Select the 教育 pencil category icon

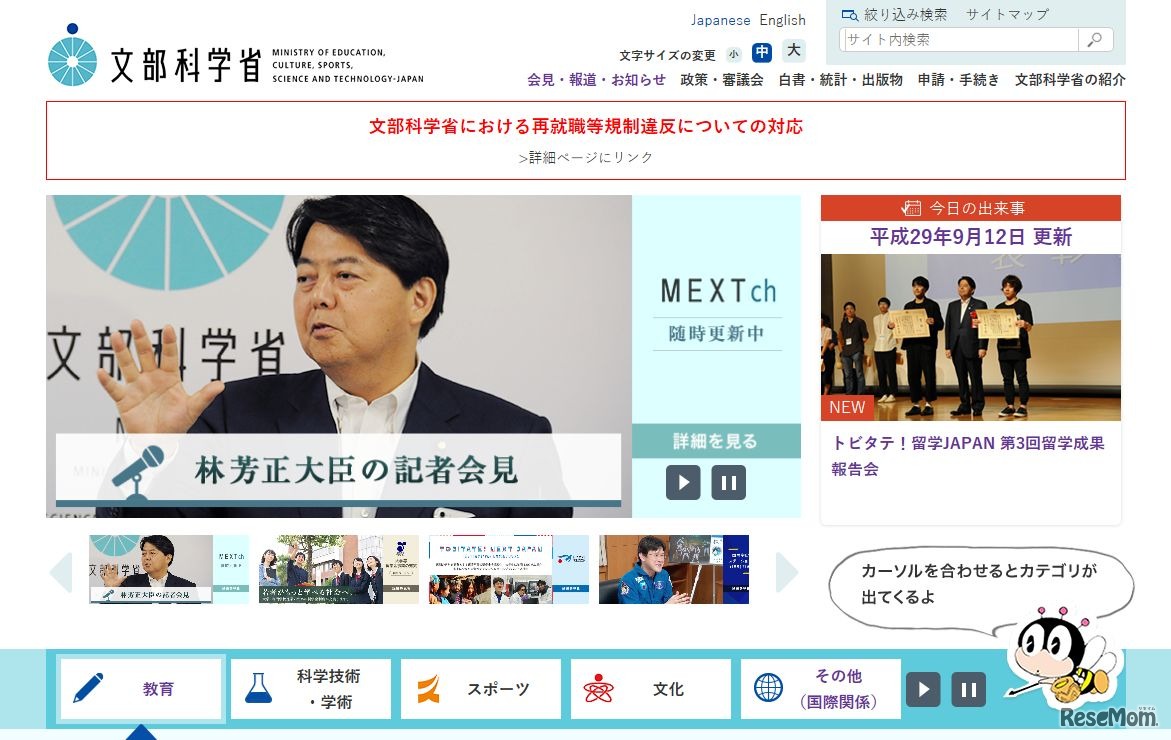(88, 688)
